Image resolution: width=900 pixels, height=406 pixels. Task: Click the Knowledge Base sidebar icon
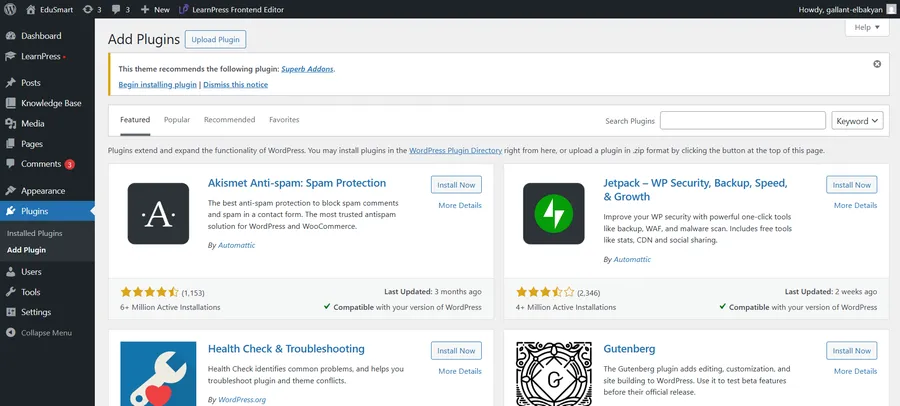(10, 103)
